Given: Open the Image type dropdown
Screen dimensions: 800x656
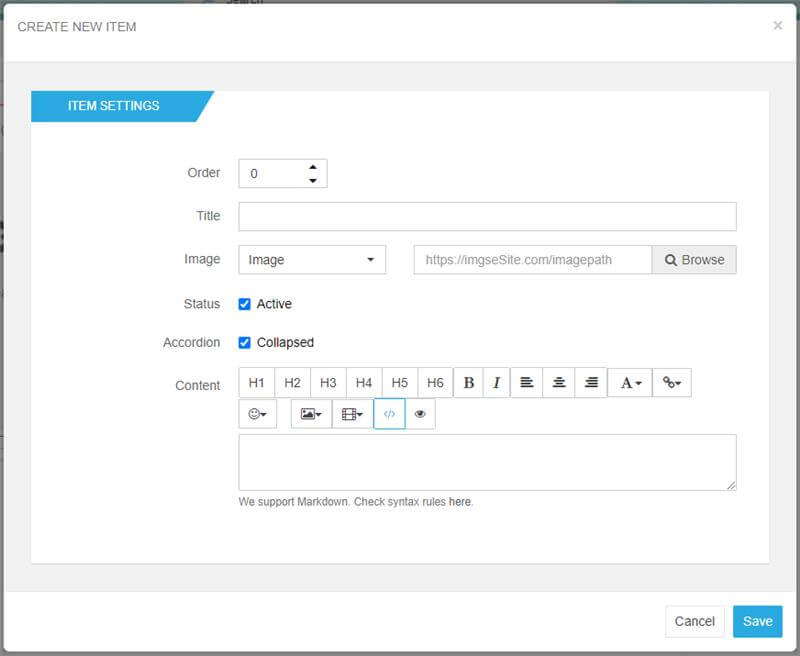Looking at the screenshot, I should pyautogui.click(x=312, y=260).
